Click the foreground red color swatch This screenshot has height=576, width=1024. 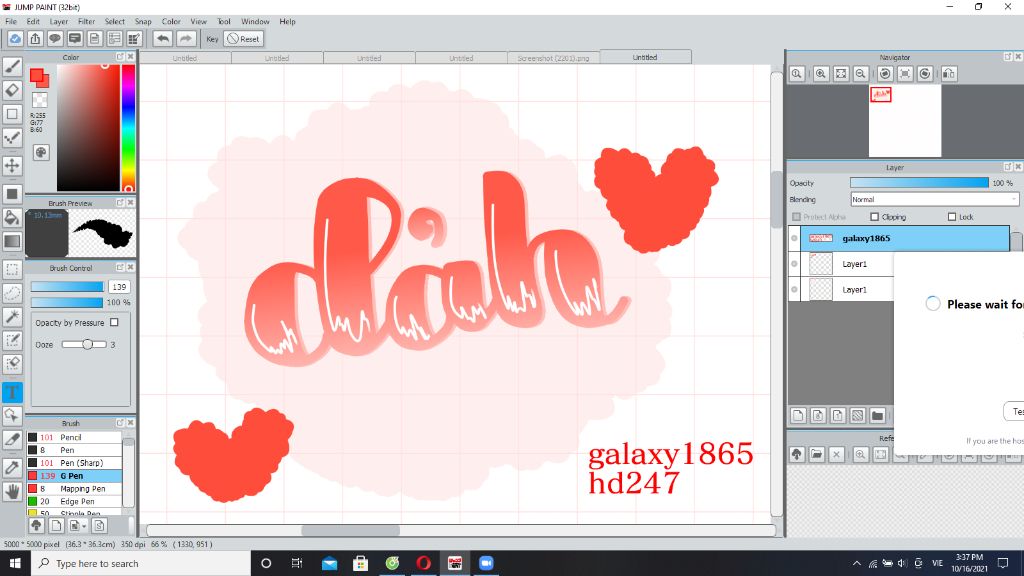(x=37, y=75)
